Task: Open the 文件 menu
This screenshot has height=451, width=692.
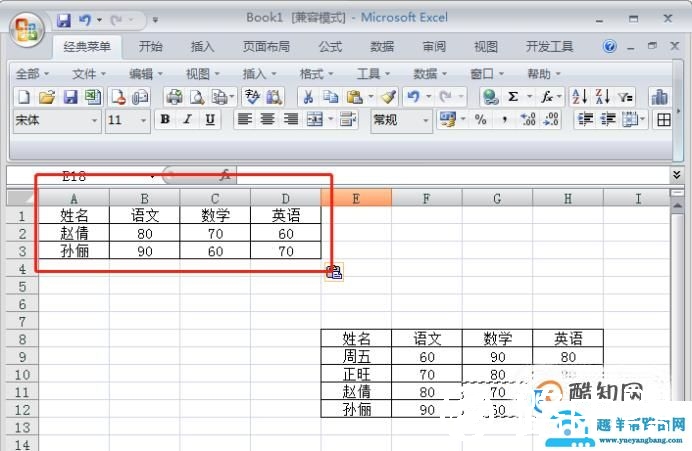Action: click(x=89, y=74)
